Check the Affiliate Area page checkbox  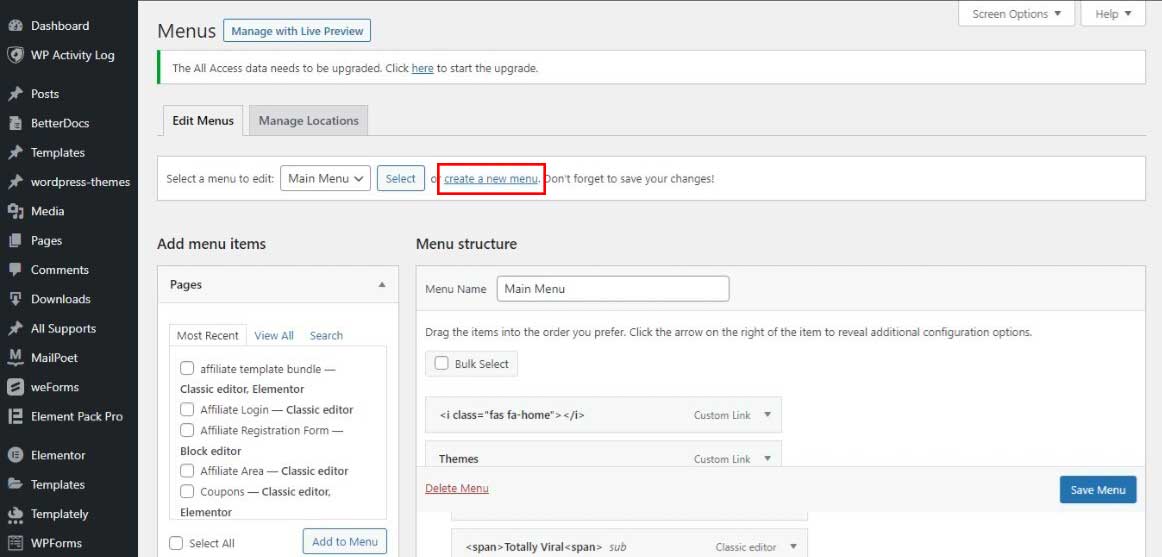187,470
